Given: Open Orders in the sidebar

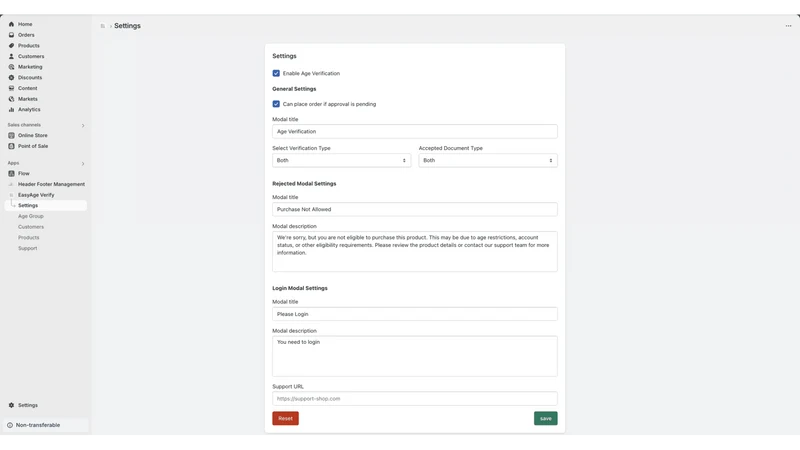Looking at the screenshot, I should (x=26, y=35).
